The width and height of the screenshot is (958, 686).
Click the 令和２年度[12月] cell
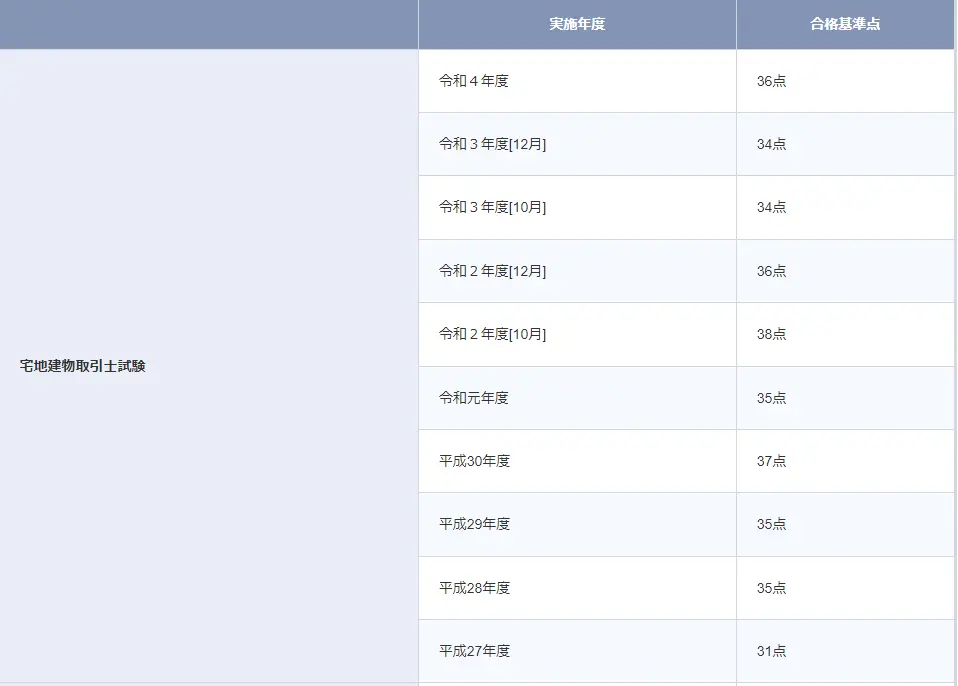[577, 271]
